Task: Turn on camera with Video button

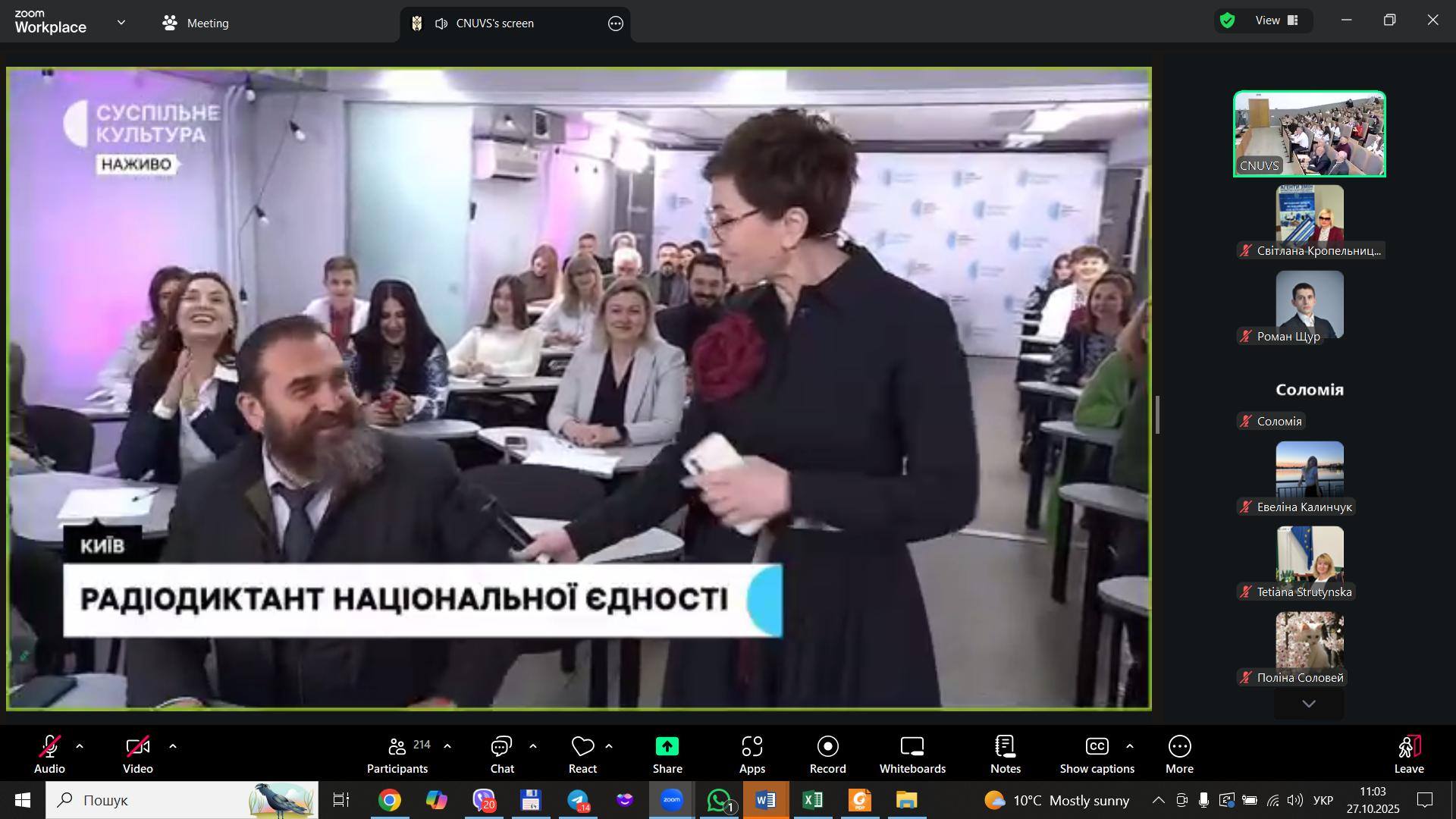Action: coord(138,755)
